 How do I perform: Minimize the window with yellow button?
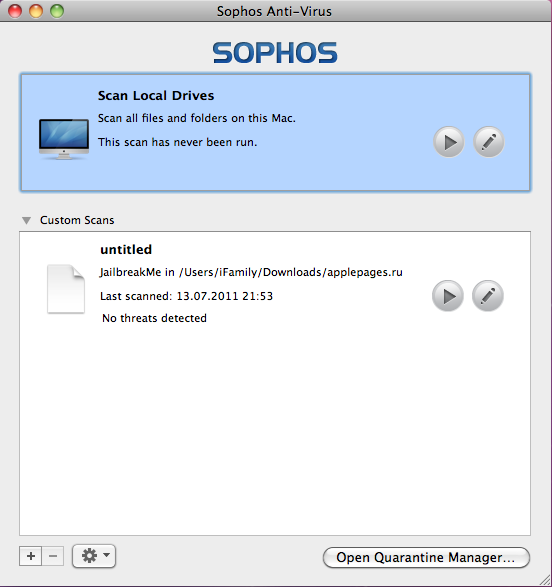pyautogui.click(x=36, y=11)
